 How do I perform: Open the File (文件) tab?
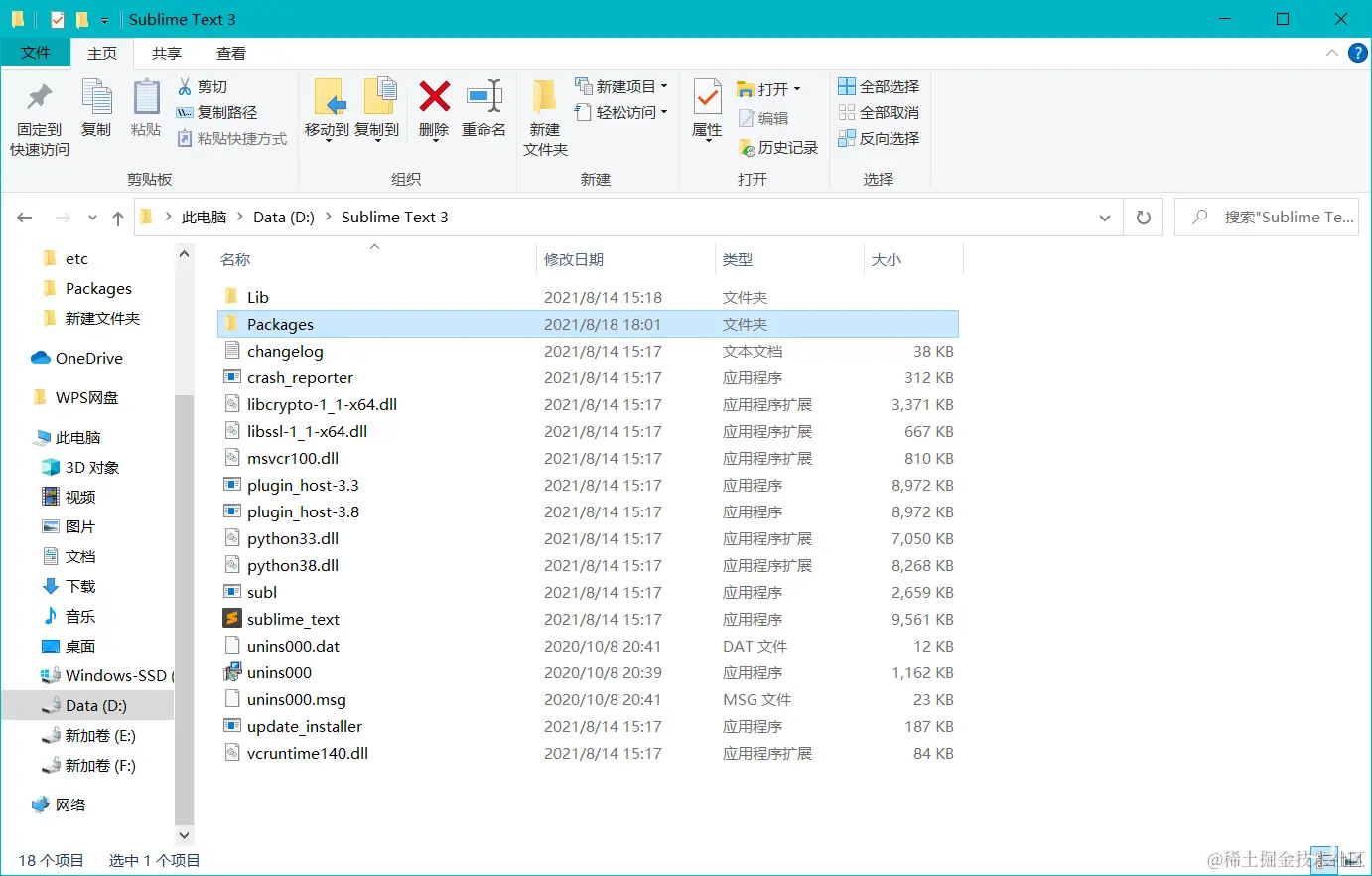(36, 53)
